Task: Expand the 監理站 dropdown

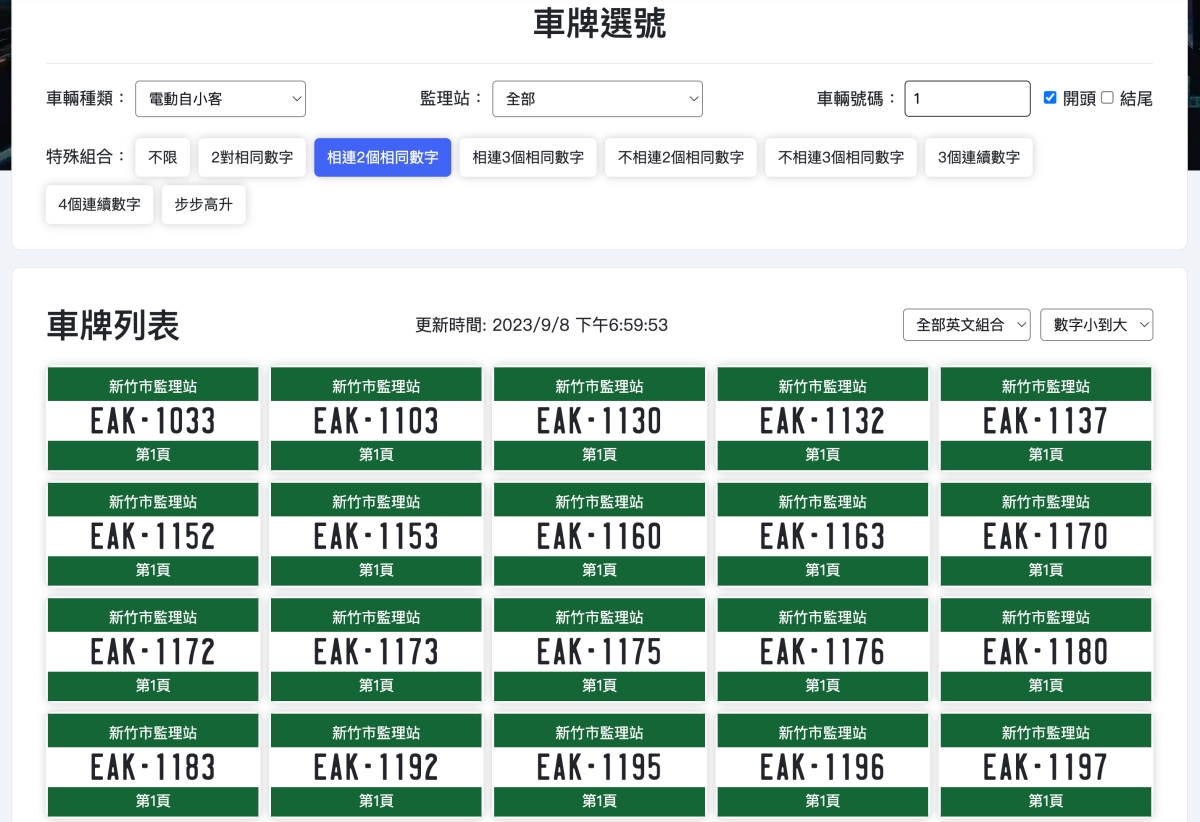Action: click(x=597, y=99)
